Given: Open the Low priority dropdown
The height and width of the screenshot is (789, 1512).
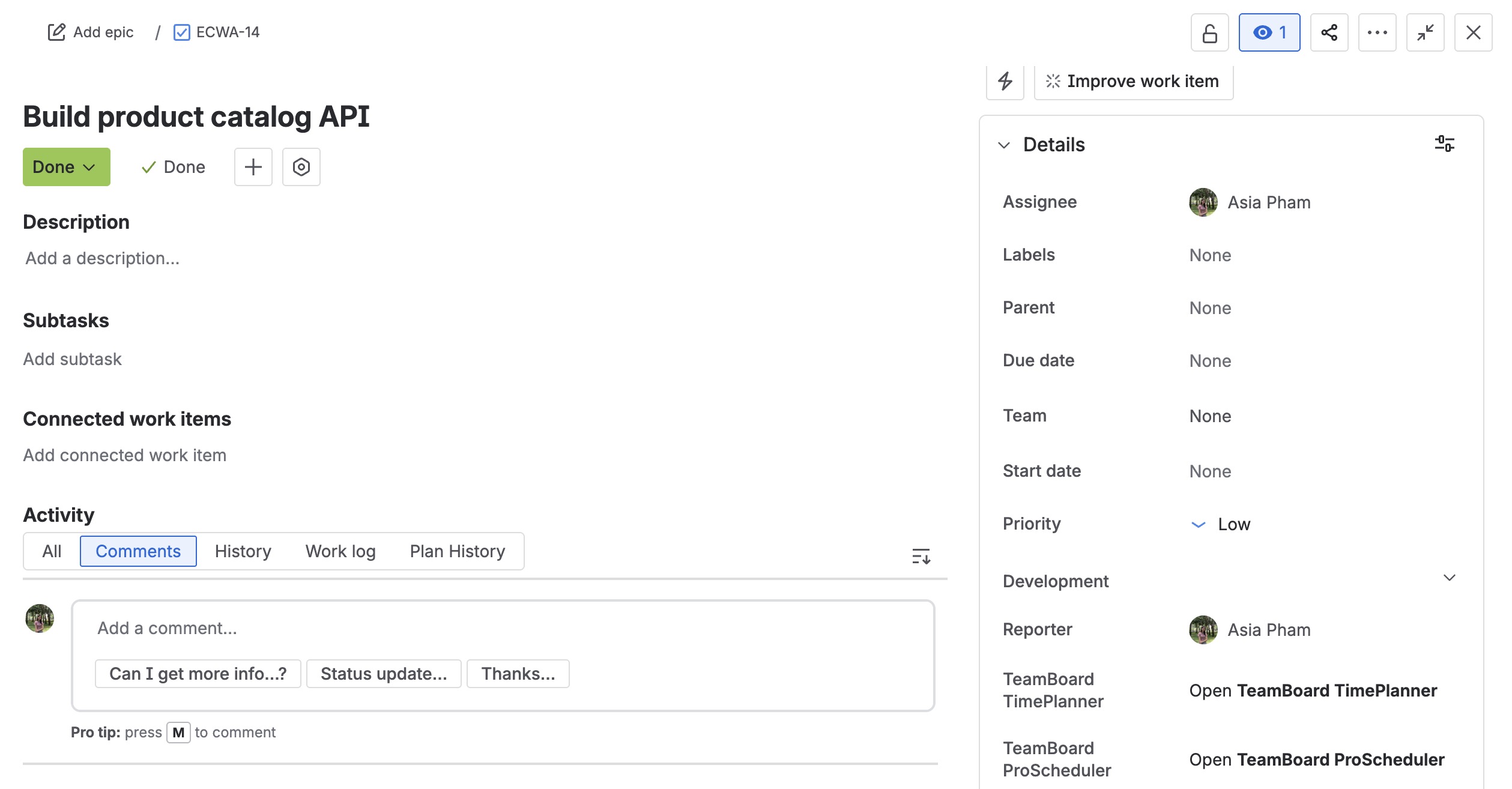Looking at the screenshot, I should click(1221, 524).
